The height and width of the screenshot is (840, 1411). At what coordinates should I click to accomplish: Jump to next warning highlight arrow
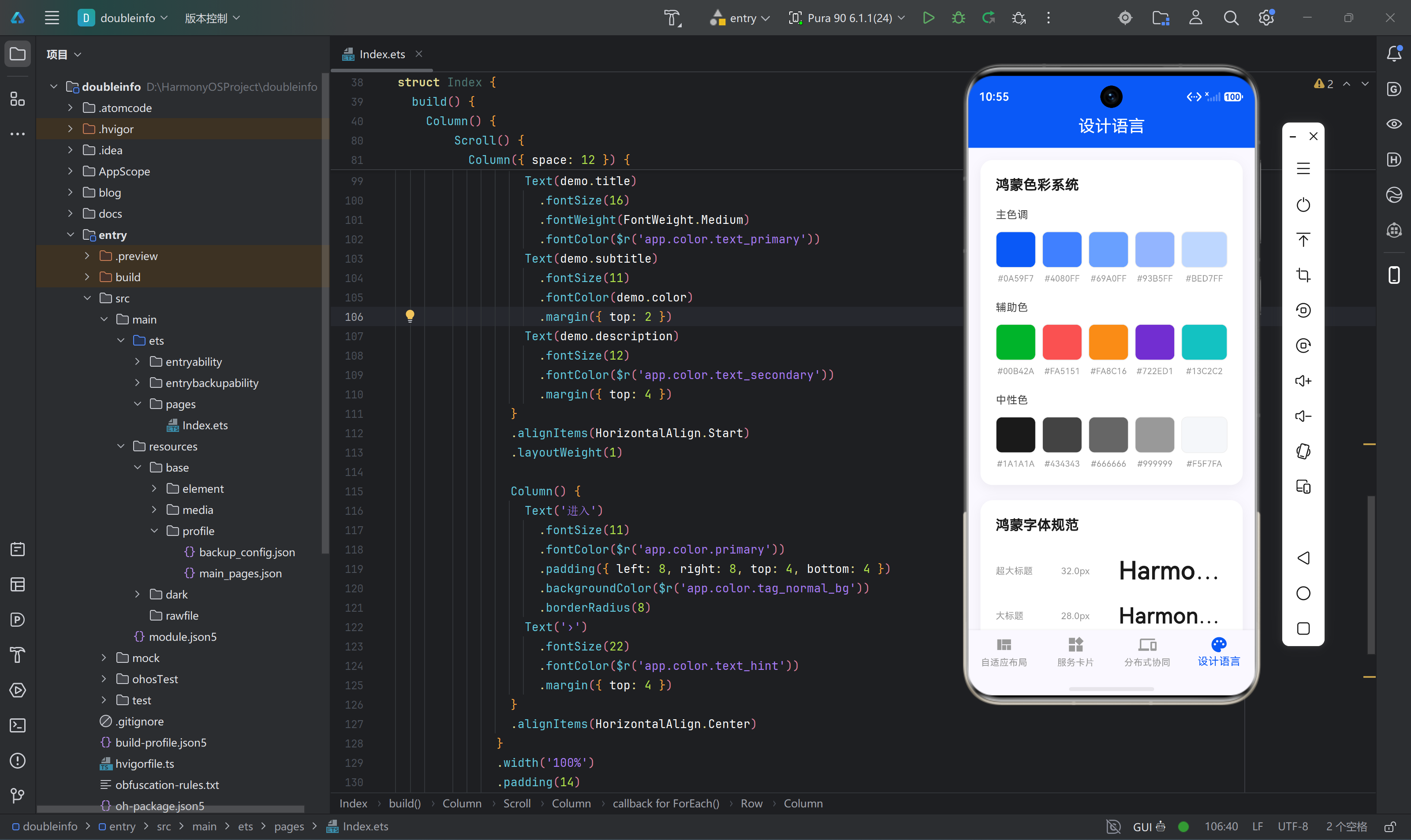coord(1365,84)
